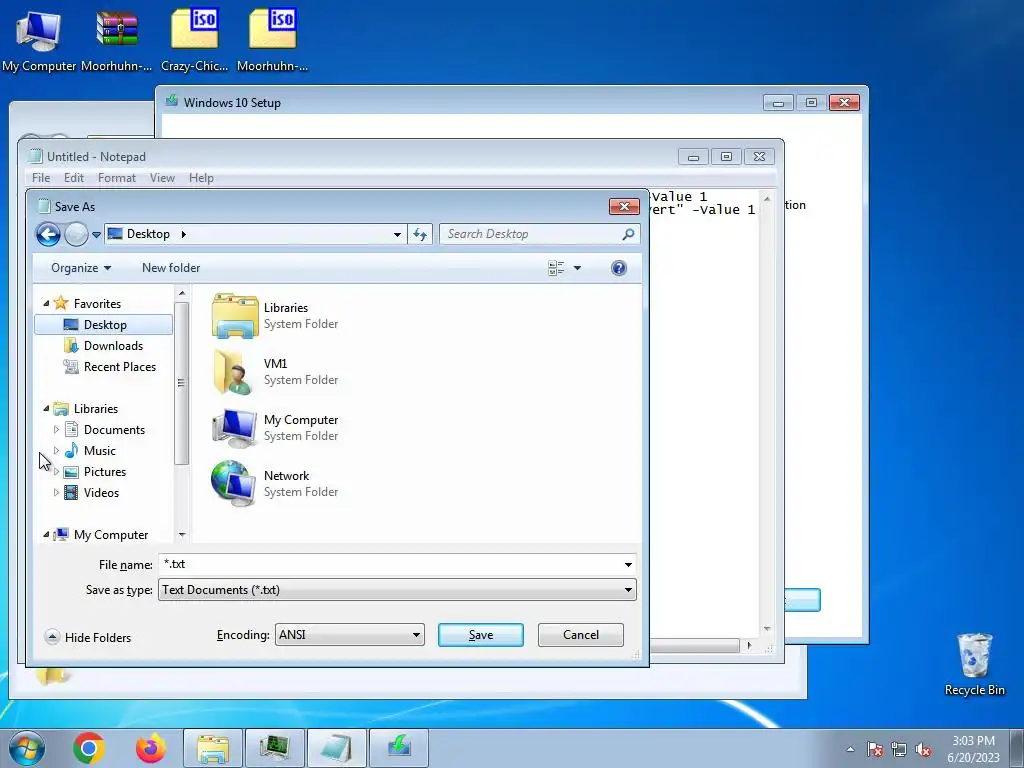This screenshot has width=1024, height=768.
Task: Click the Back arrow in Save As dialog
Action: pos(48,234)
